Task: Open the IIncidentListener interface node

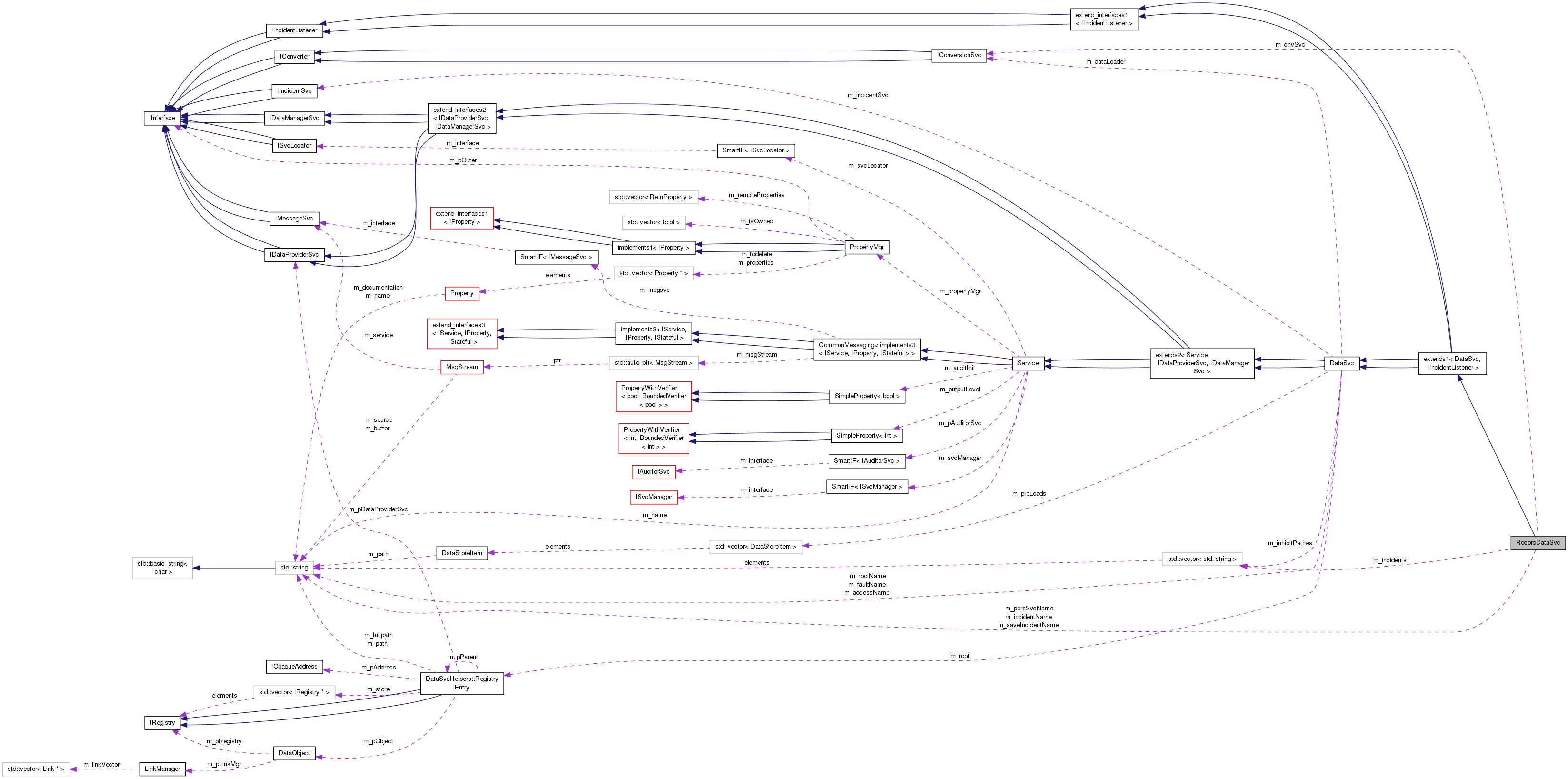Action: coord(295,30)
